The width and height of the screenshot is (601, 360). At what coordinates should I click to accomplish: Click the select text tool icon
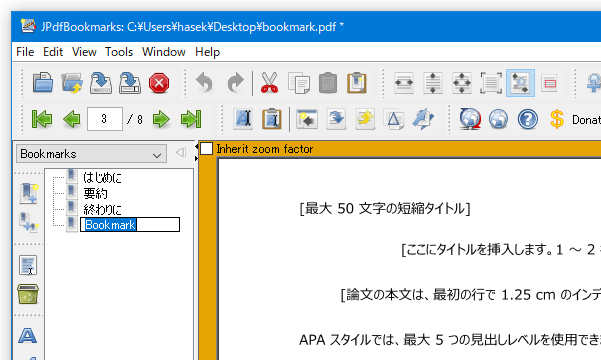243,119
